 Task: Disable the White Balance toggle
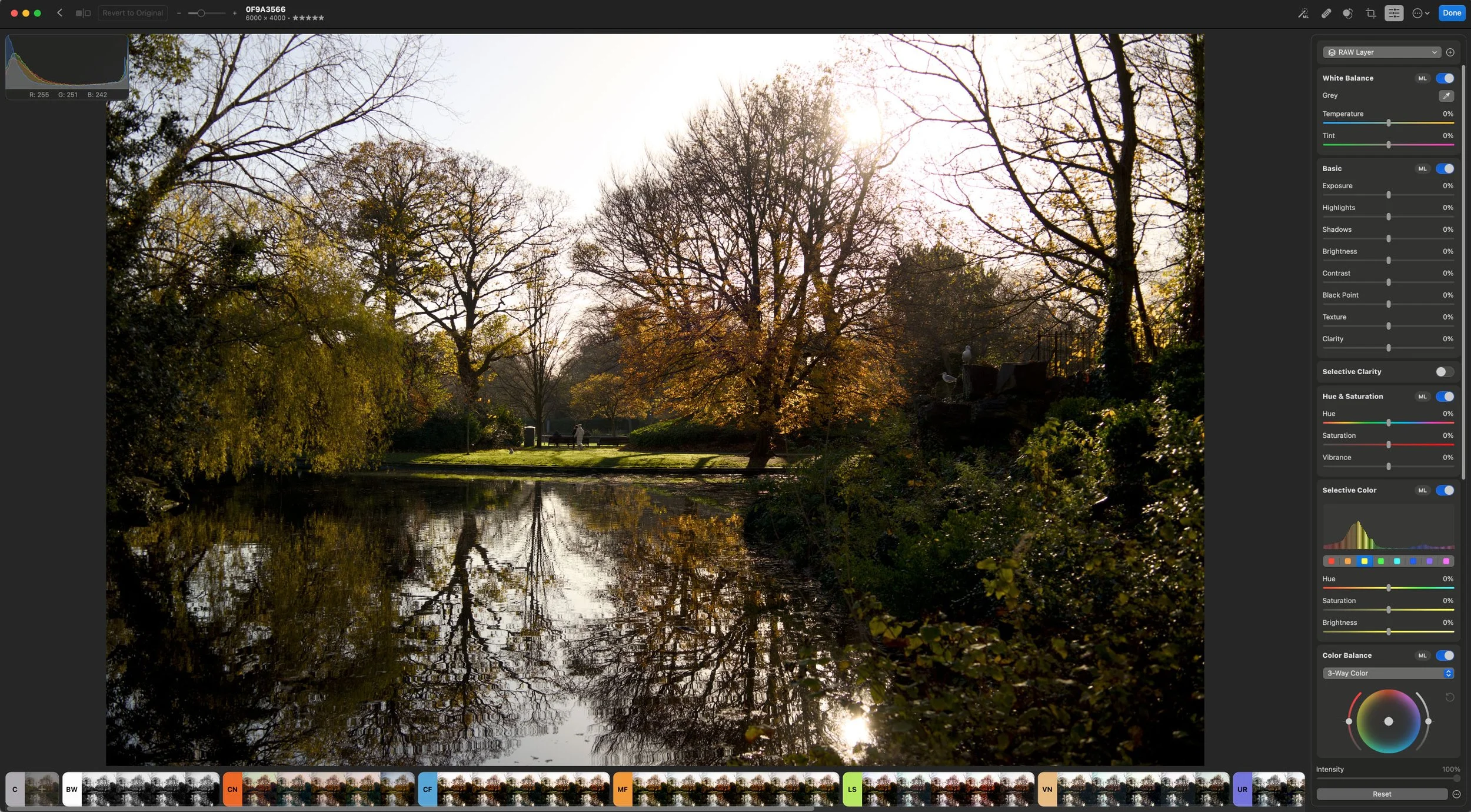pos(1445,78)
